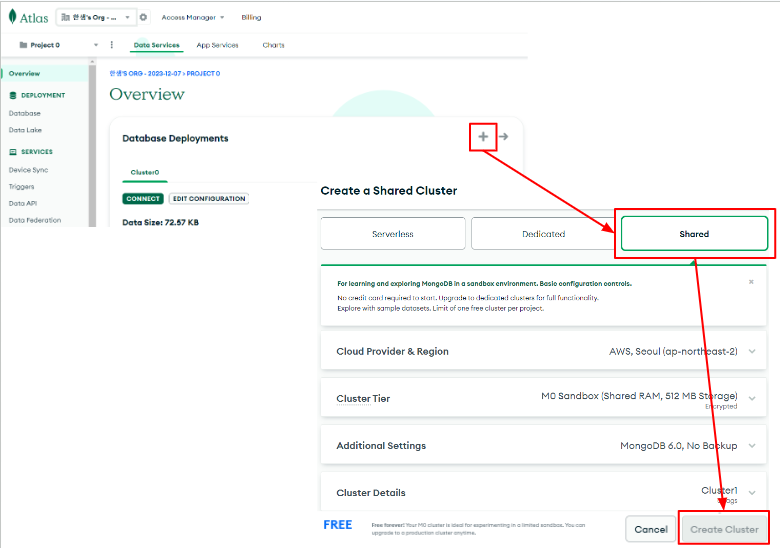The width and height of the screenshot is (780, 548).
Task: Open Database in the sidebar
Action: [24, 113]
